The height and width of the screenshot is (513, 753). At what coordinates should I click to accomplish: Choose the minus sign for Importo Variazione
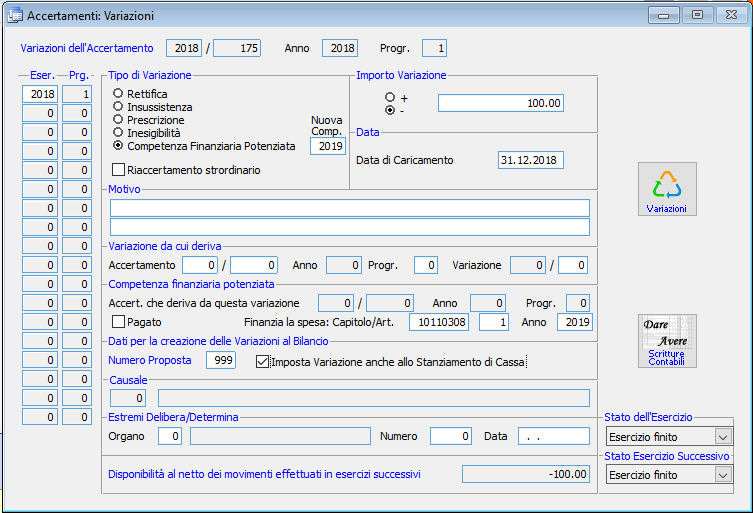(x=390, y=110)
